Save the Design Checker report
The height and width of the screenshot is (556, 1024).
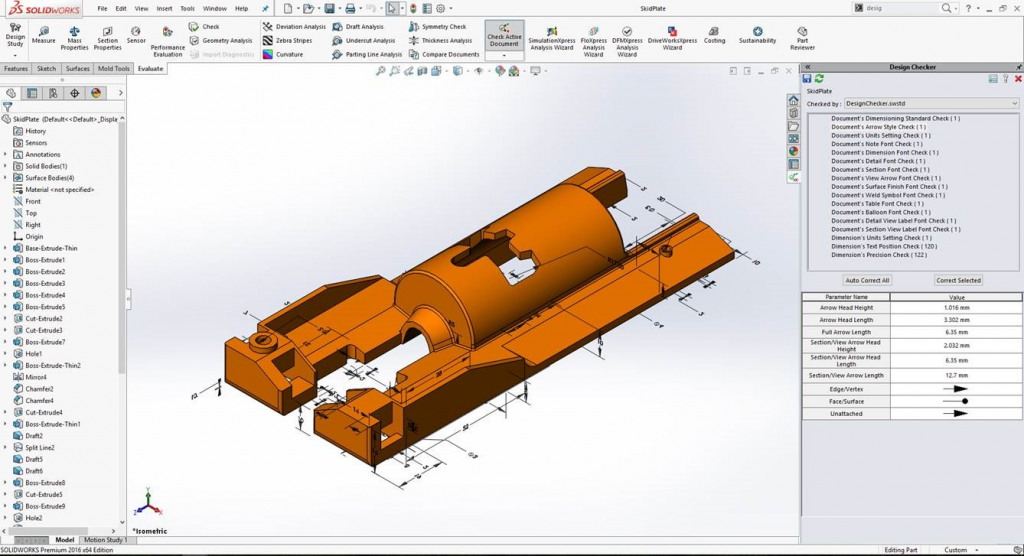pos(807,78)
